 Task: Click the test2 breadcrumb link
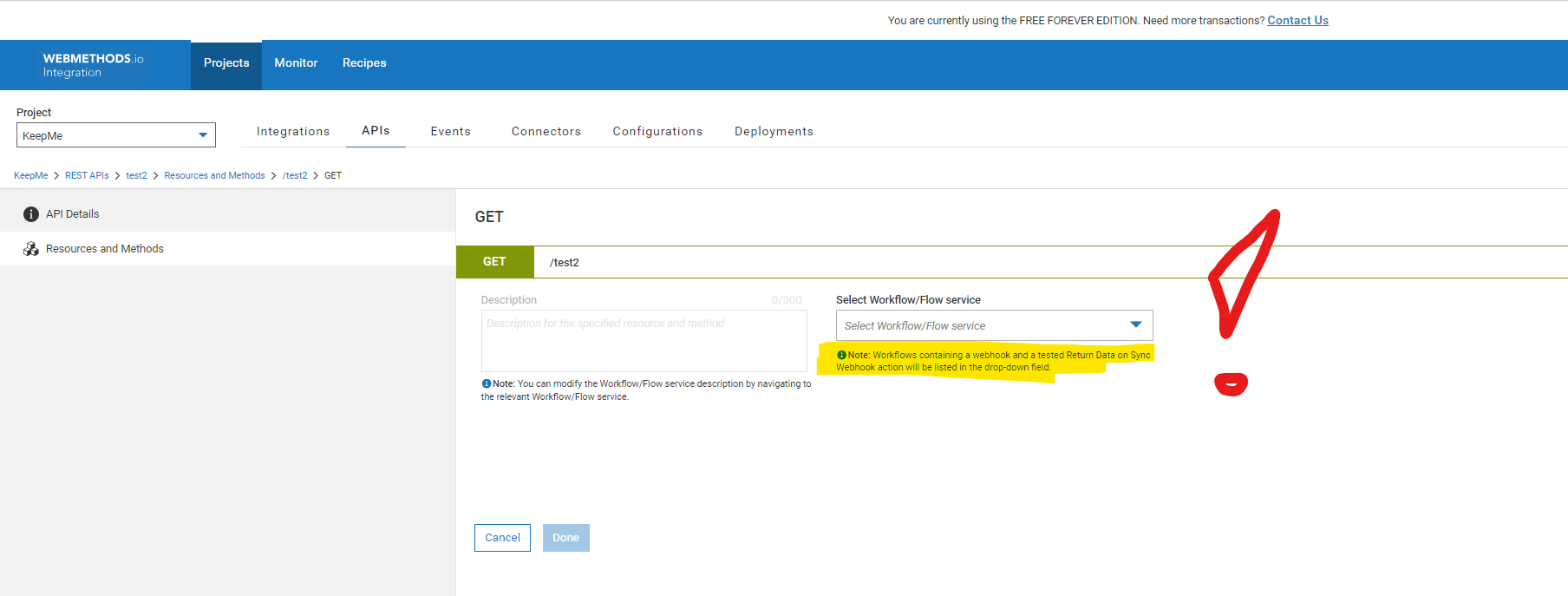pos(136,175)
